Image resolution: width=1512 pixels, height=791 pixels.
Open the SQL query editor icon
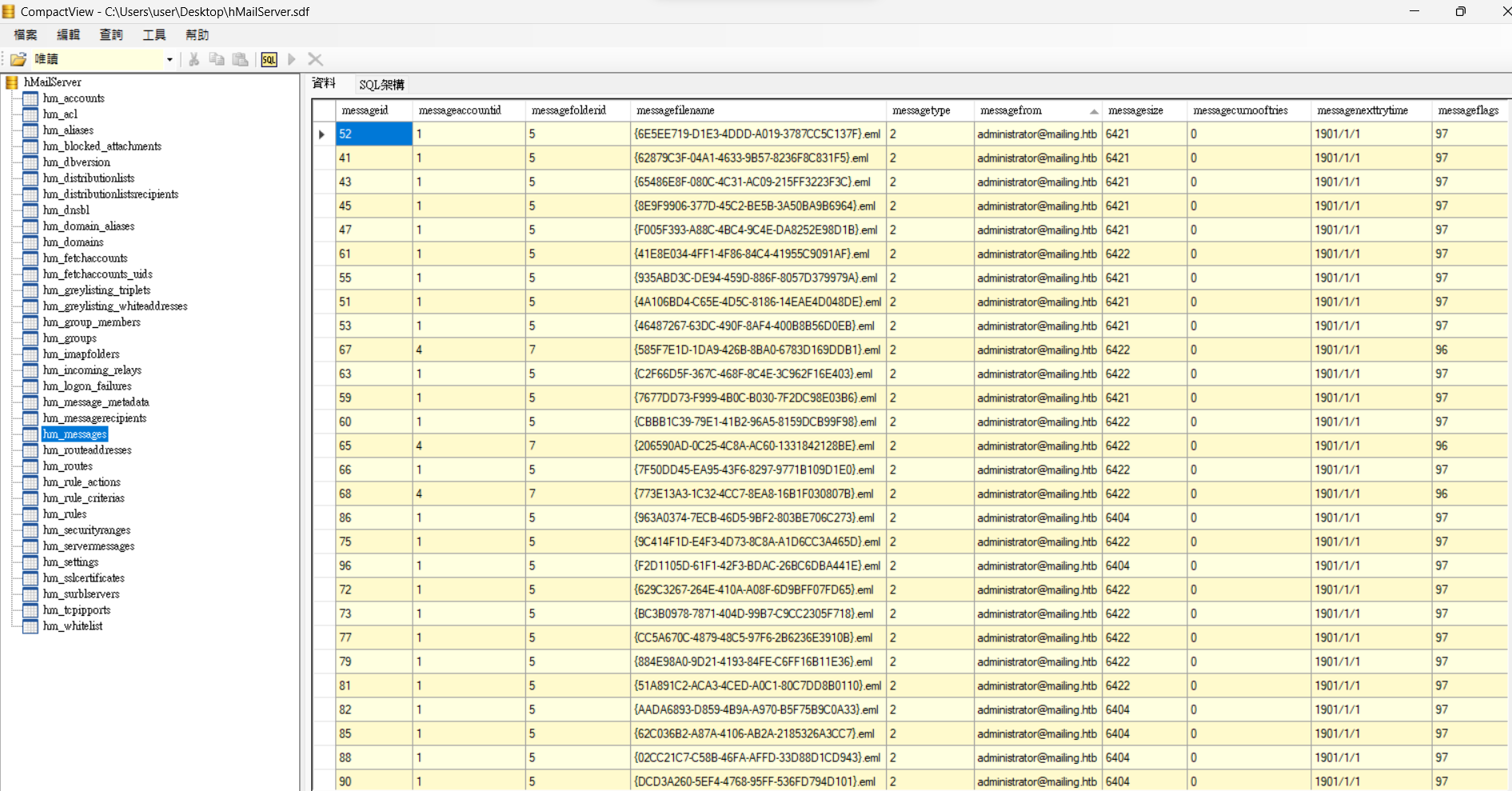pyautogui.click(x=269, y=59)
